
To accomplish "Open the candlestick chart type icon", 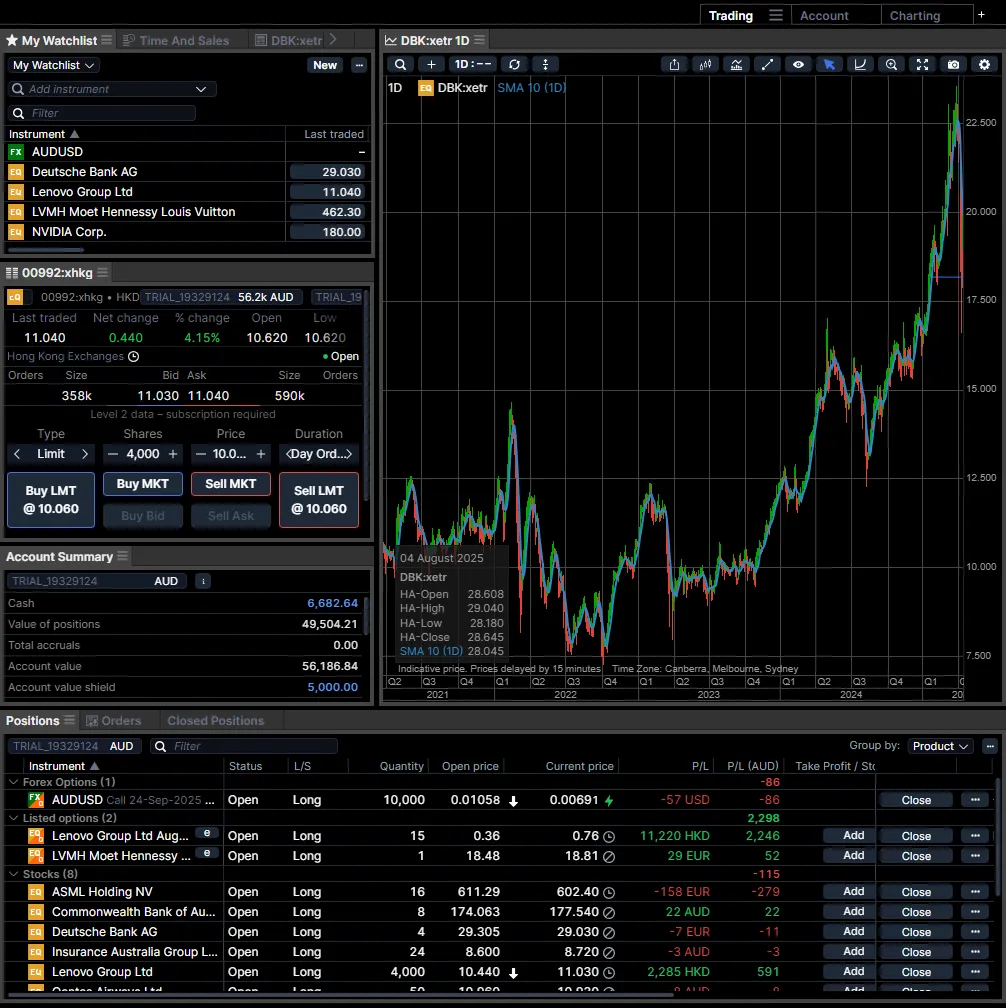I will (x=705, y=64).
